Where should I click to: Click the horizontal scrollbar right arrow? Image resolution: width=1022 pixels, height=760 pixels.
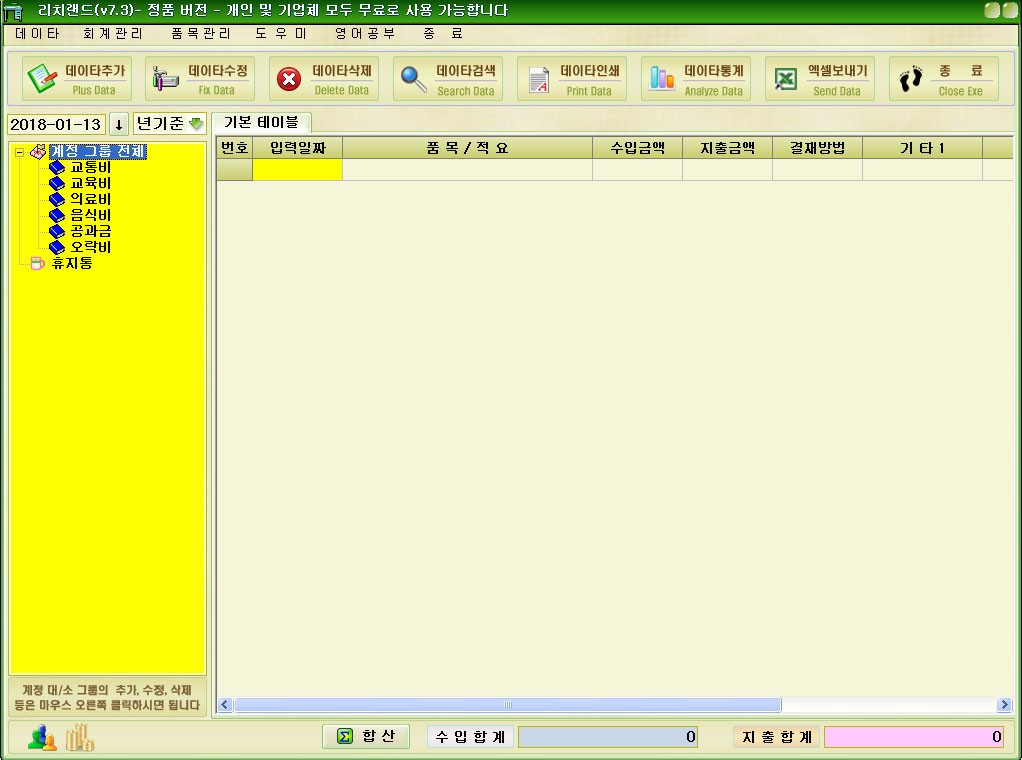[1004, 705]
